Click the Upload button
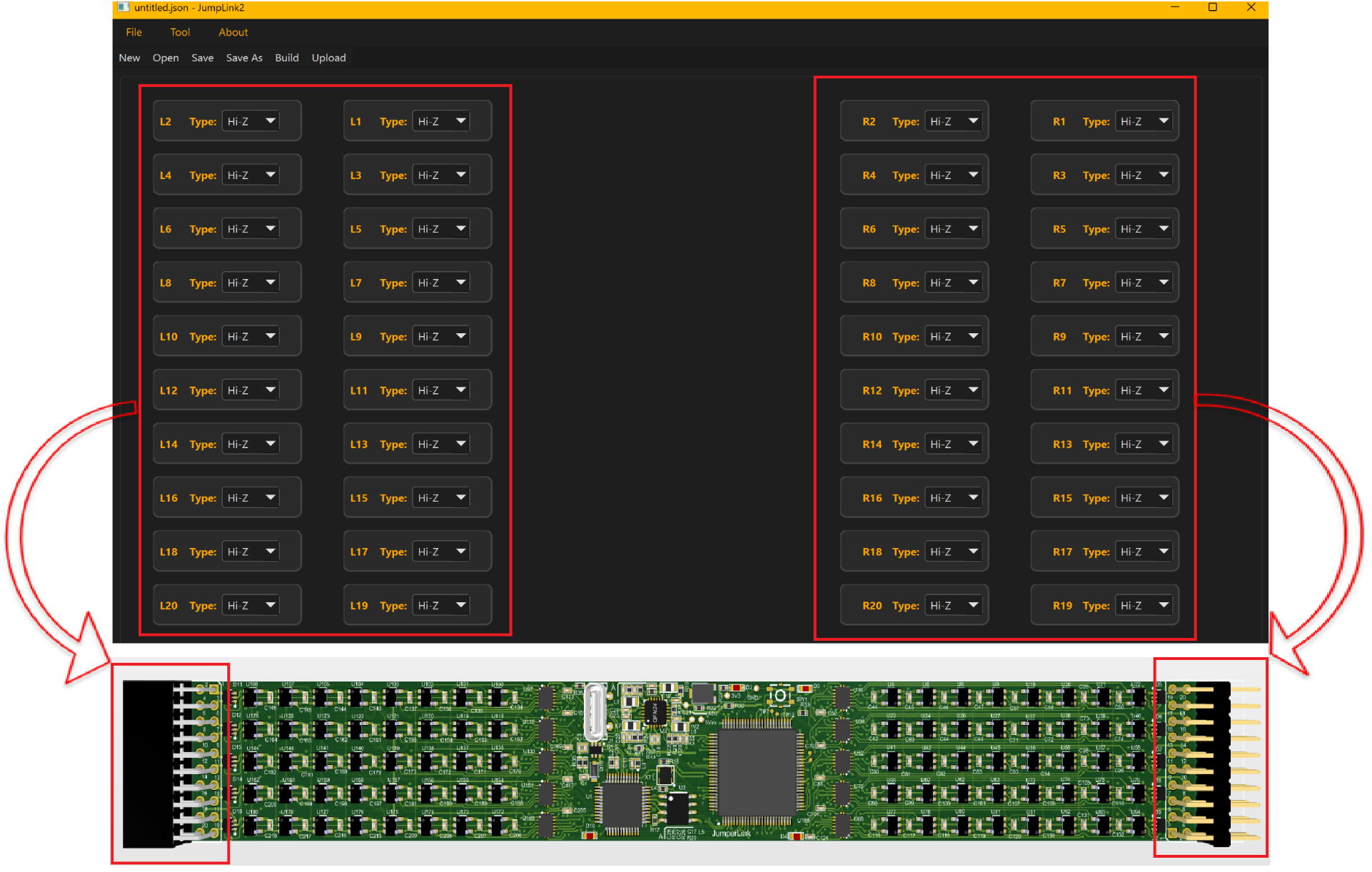The width and height of the screenshot is (1372, 872). pos(328,58)
